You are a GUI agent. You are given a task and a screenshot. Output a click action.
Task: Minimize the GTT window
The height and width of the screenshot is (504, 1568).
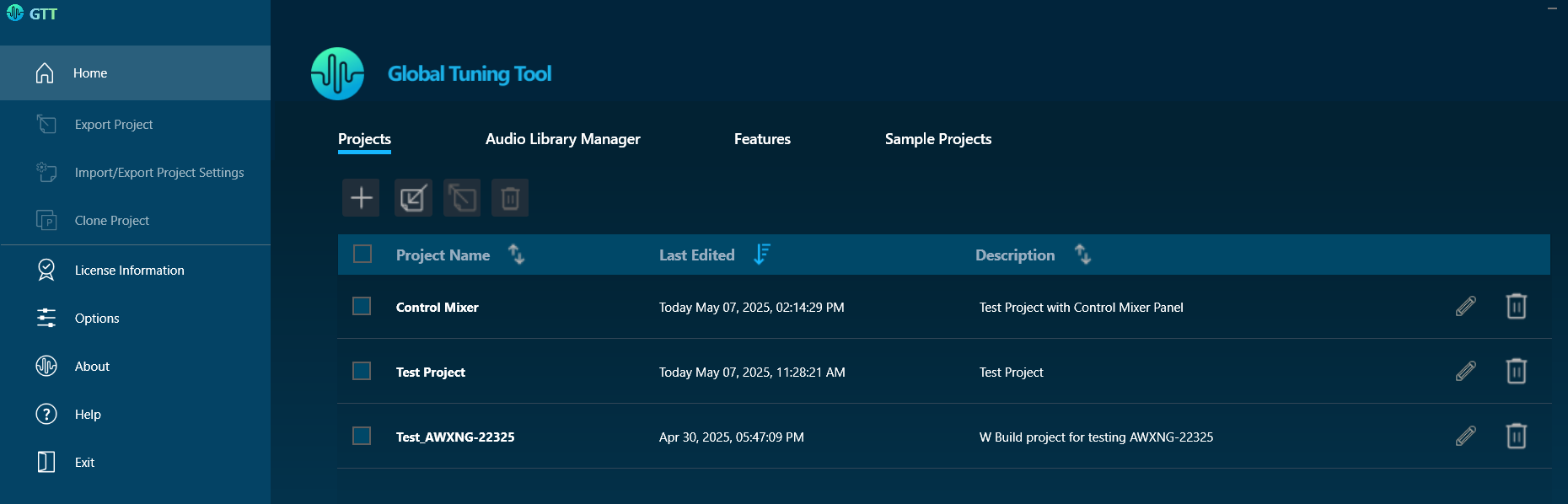[1552, 8]
